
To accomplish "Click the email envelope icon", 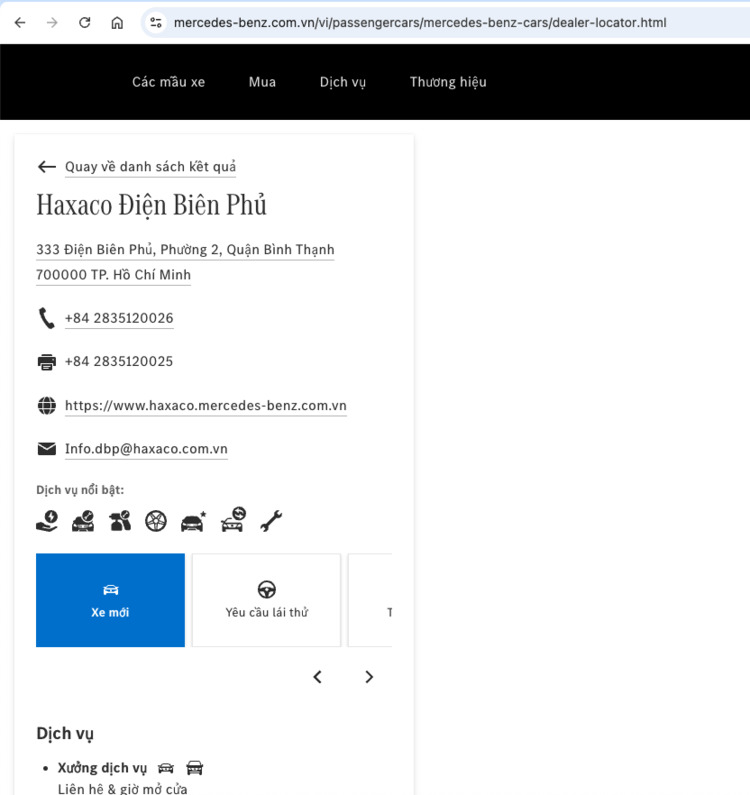I will click(47, 449).
